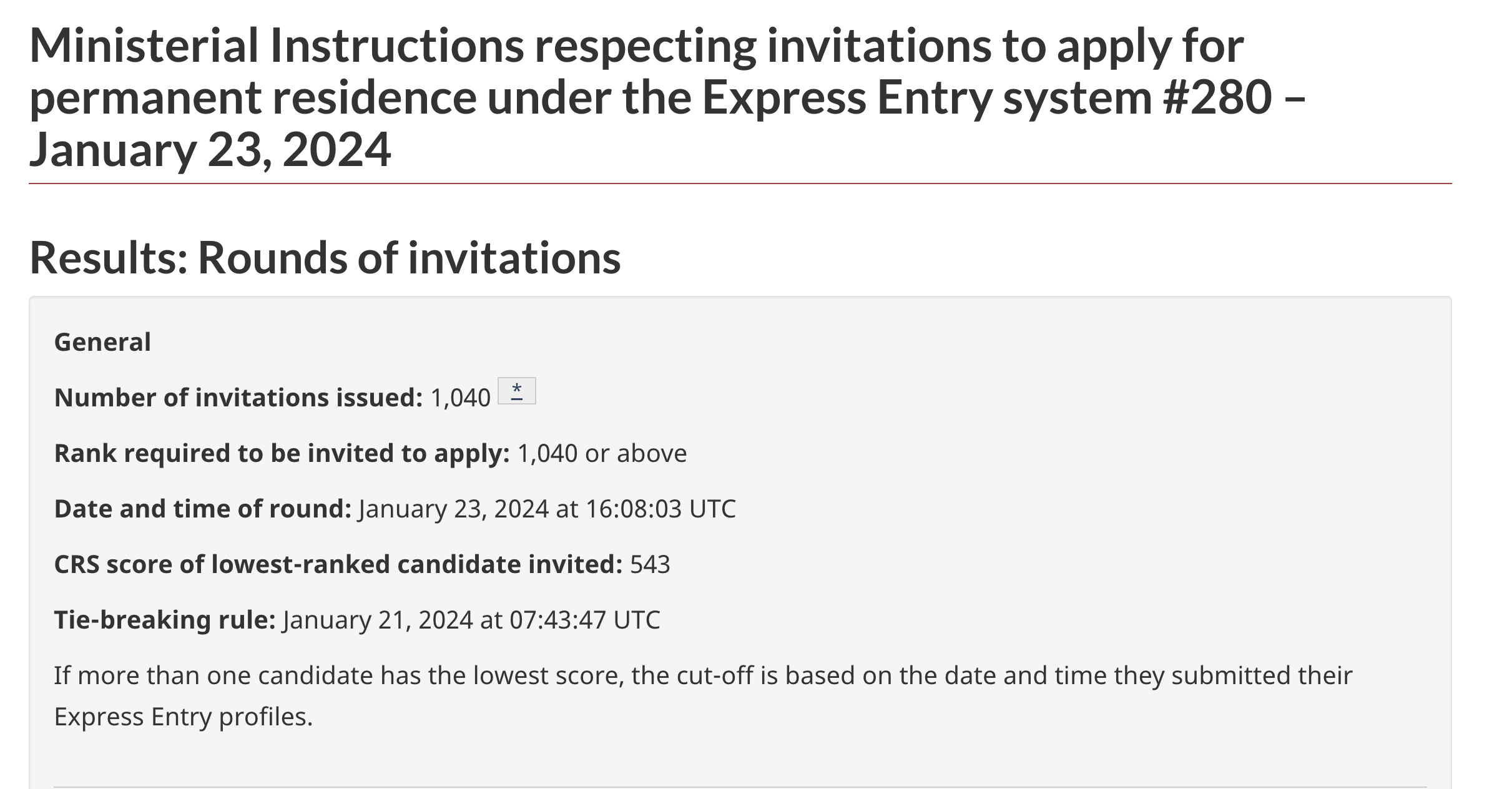Click the "Tie-breaking rule:" label
Screen dimensions: 1512x789
click(165, 620)
